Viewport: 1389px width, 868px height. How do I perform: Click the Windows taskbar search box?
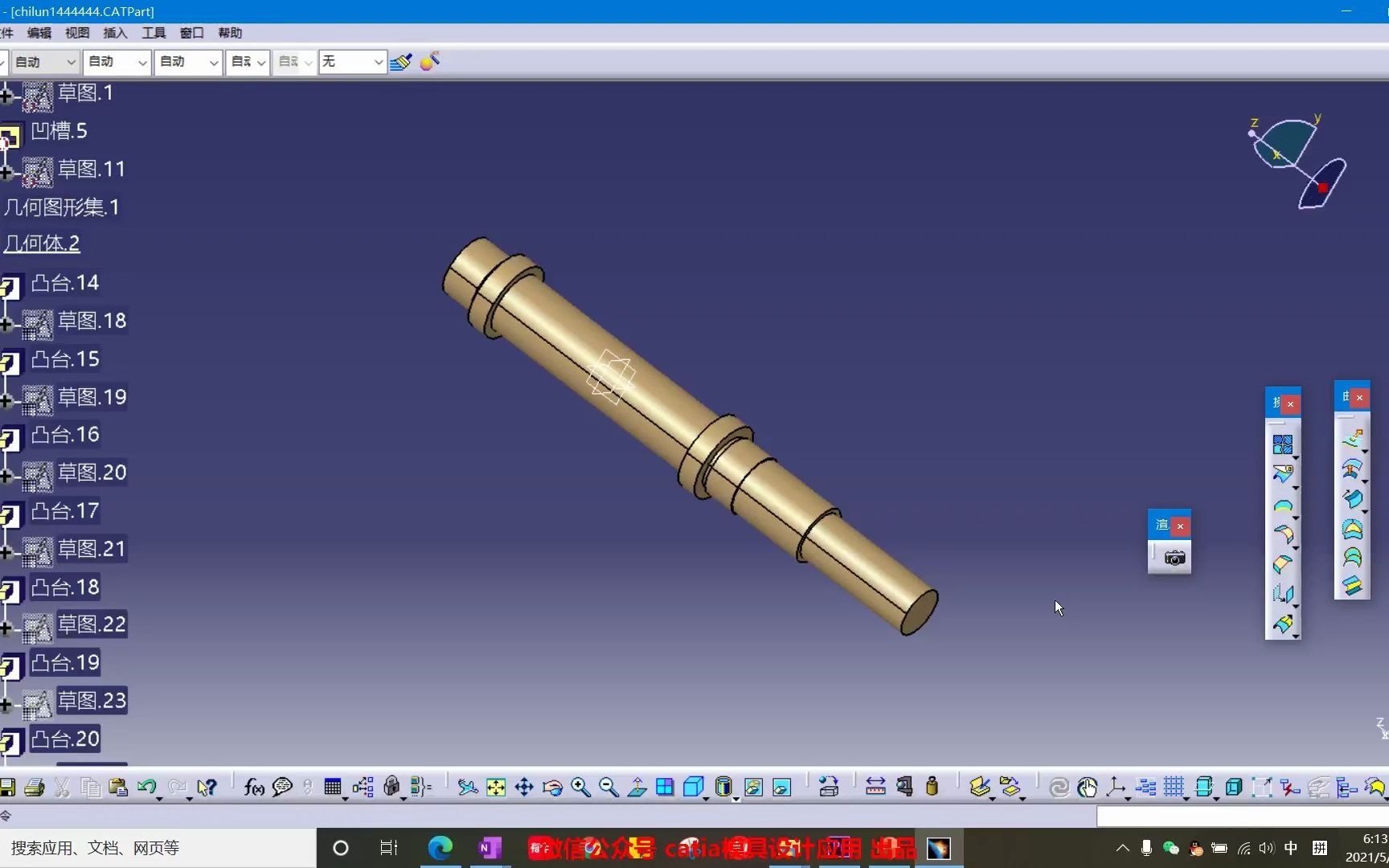click(158, 848)
